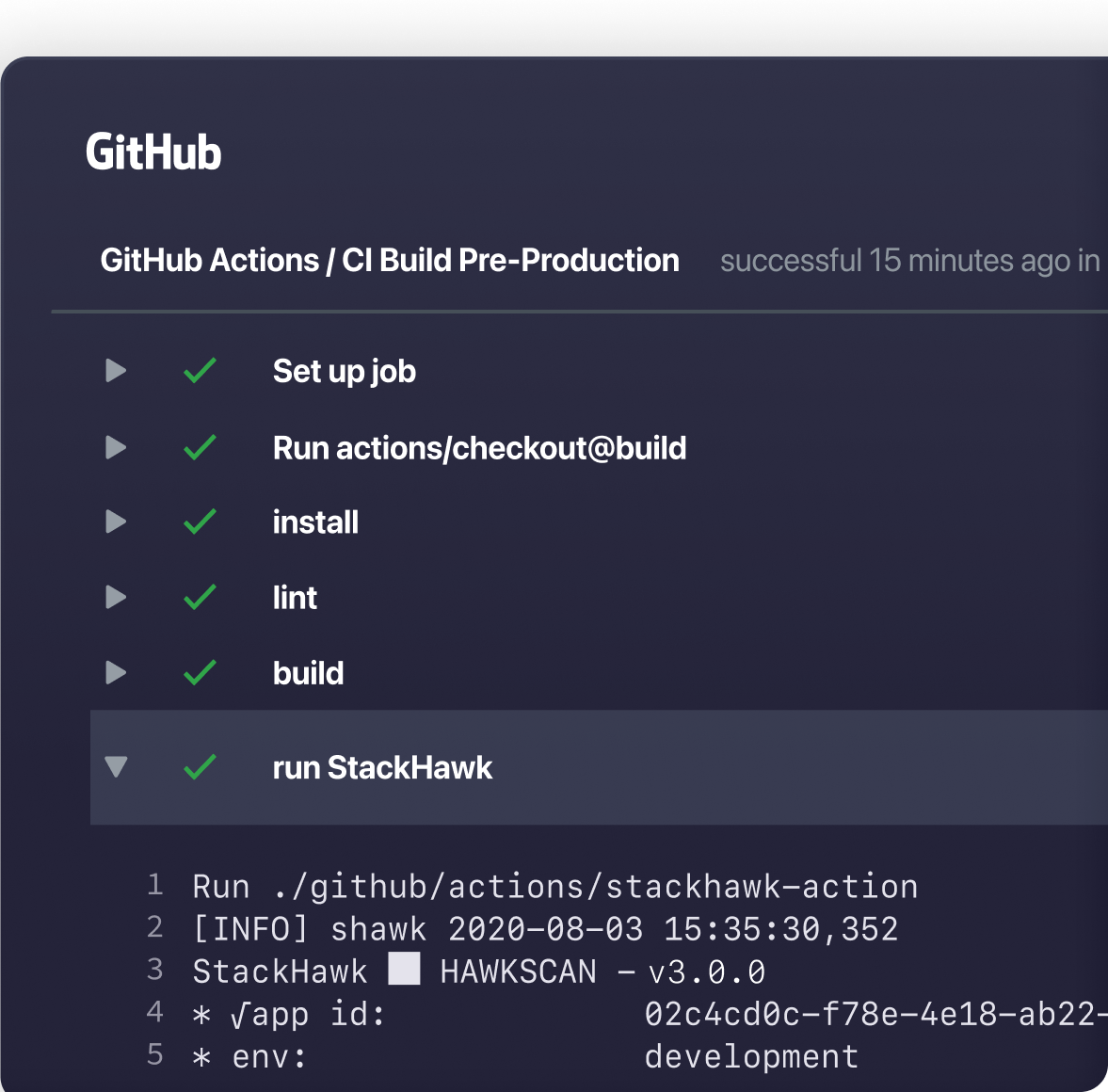The height and width of the screenshot is (1092, 1108).
Task: Click the StackHawk logo square in the log
Action: pyautogui.click(x=404, y=970)
